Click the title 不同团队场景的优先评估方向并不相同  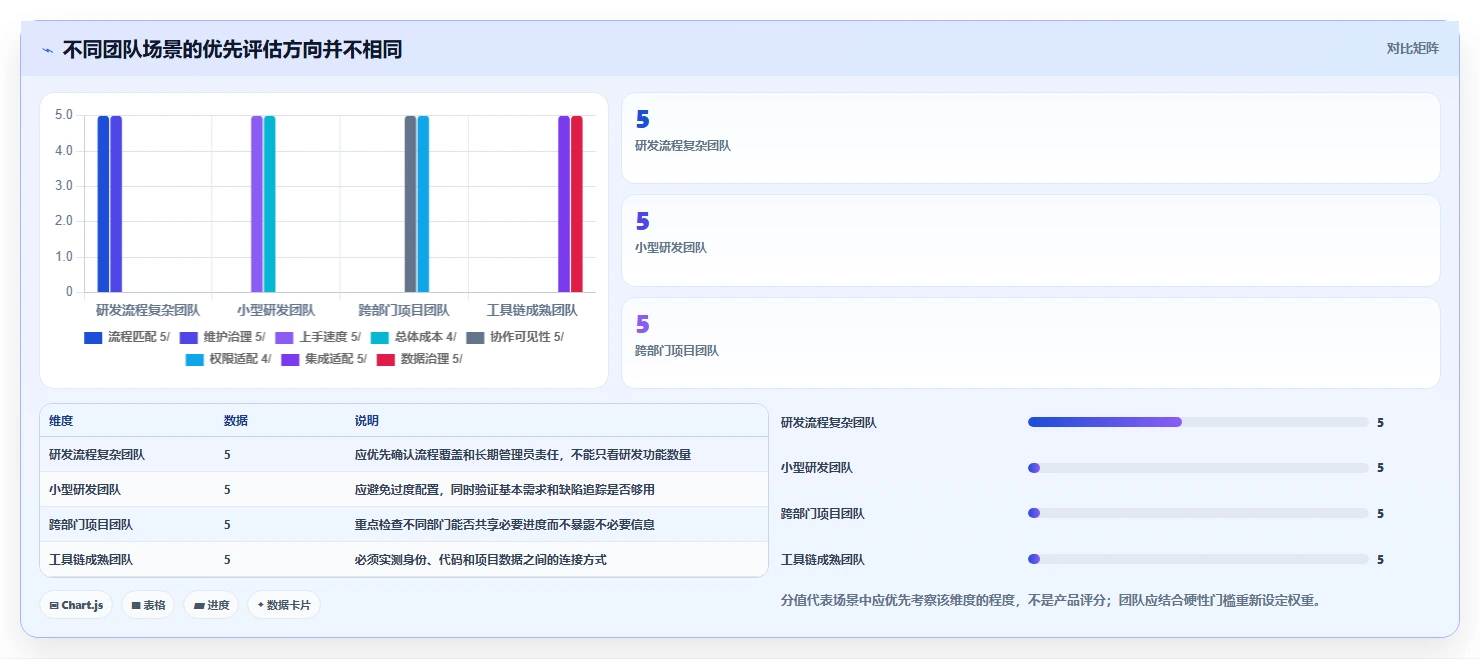coord(232,49)
